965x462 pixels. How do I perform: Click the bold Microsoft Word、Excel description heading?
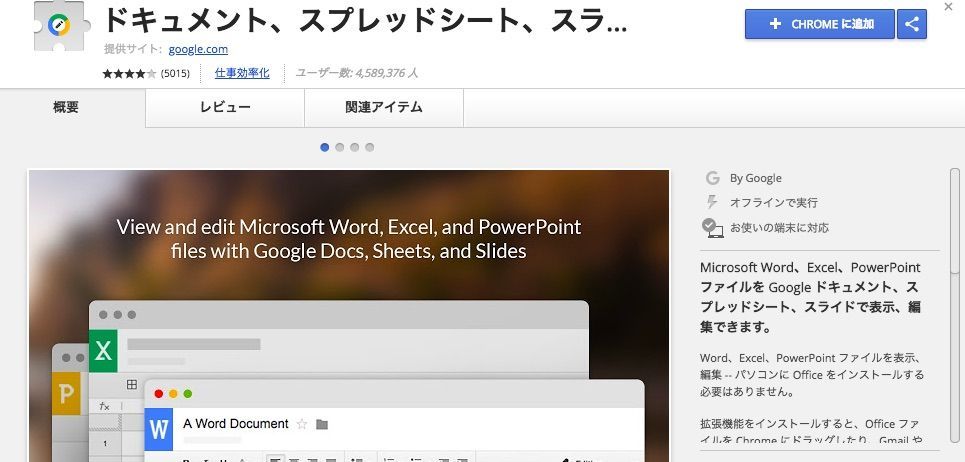pos(811,297)
